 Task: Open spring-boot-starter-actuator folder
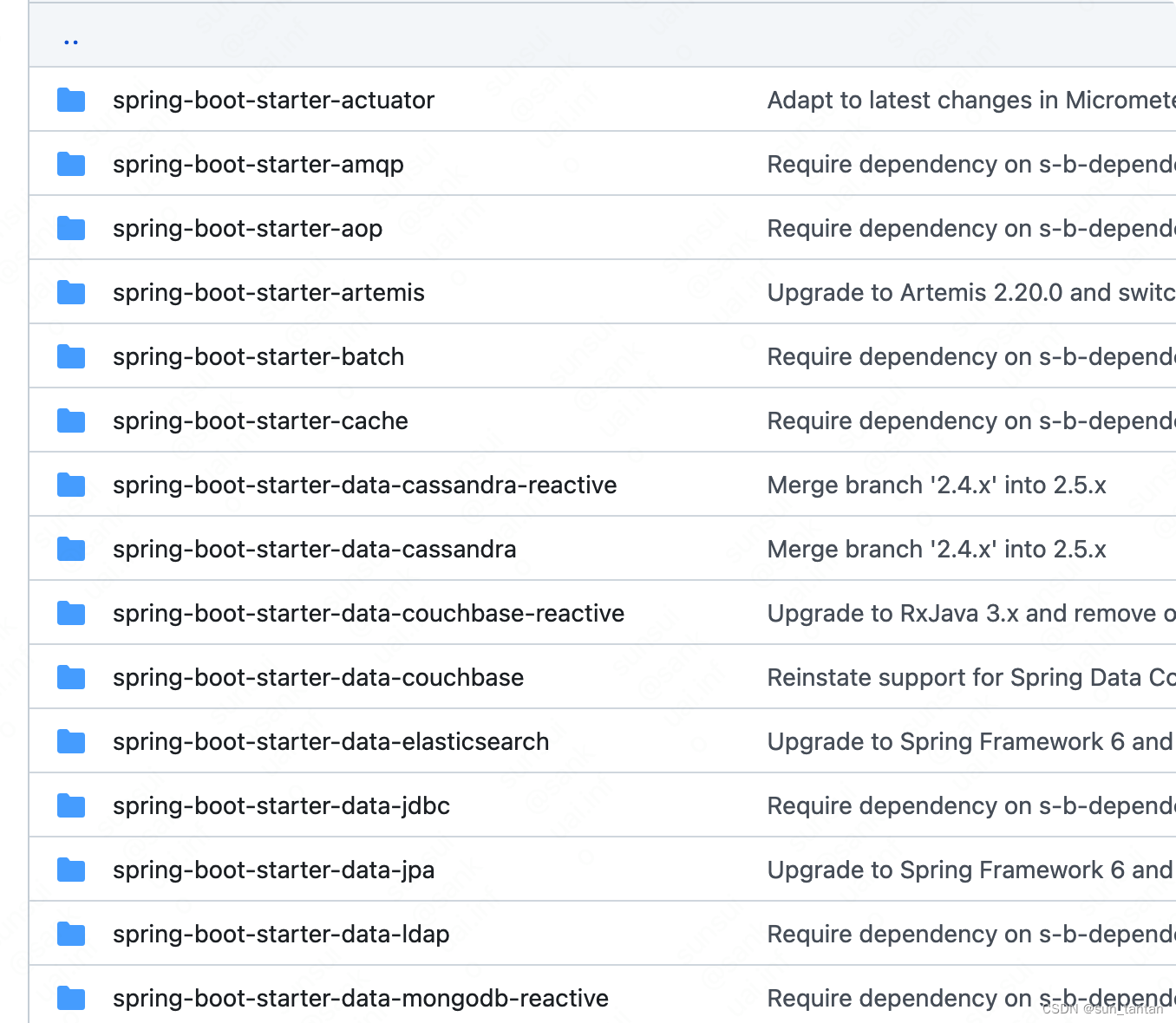(273, 101)
